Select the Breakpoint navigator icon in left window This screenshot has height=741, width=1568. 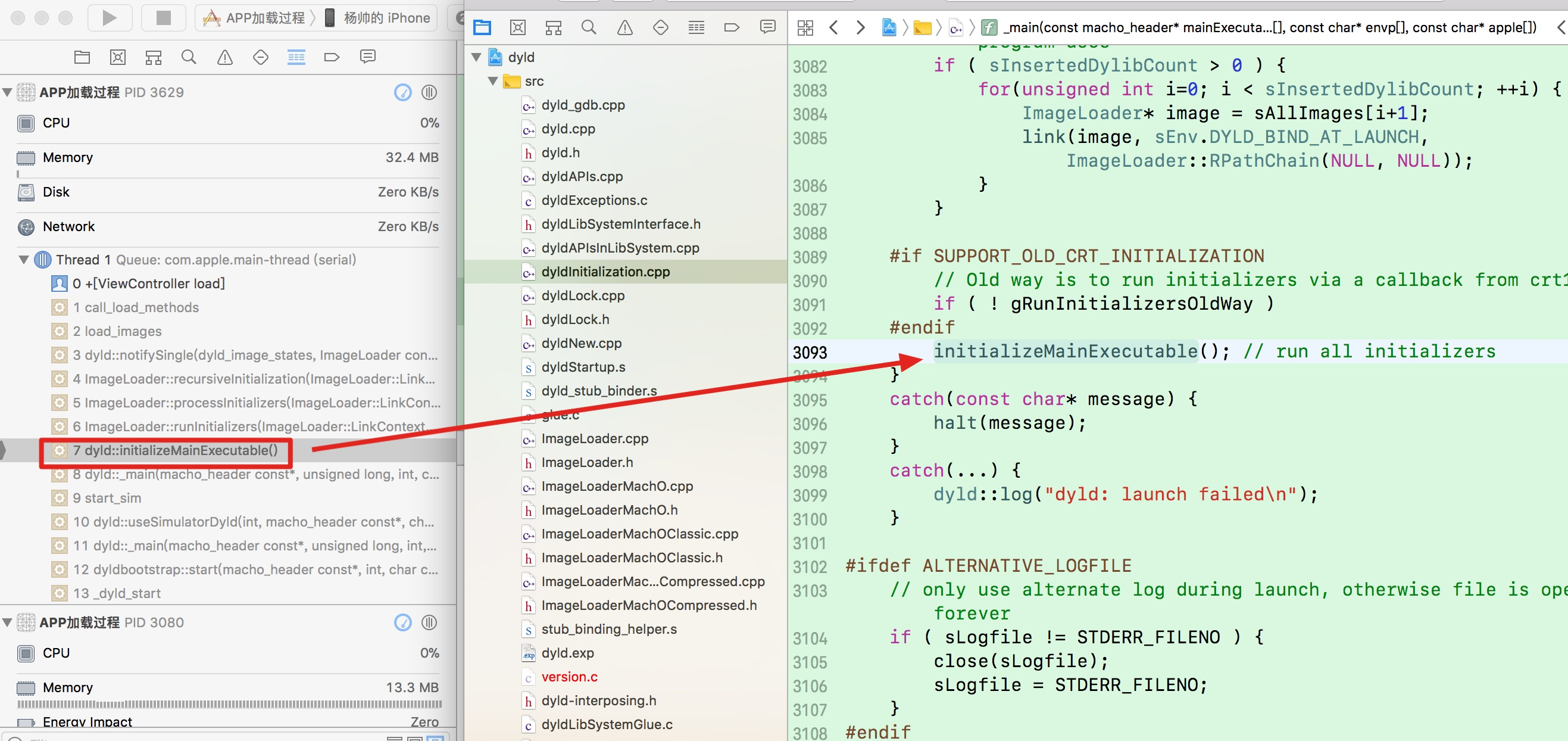332,57
